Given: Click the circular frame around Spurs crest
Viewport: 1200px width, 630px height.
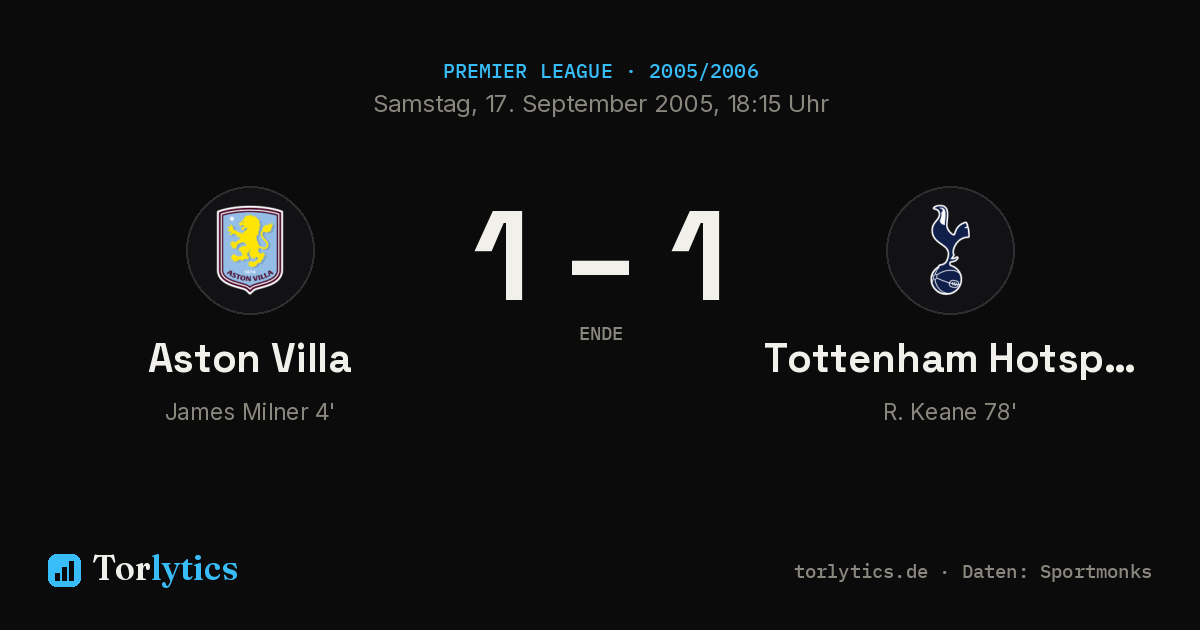Looking at the screenshot, I should 950,250.
